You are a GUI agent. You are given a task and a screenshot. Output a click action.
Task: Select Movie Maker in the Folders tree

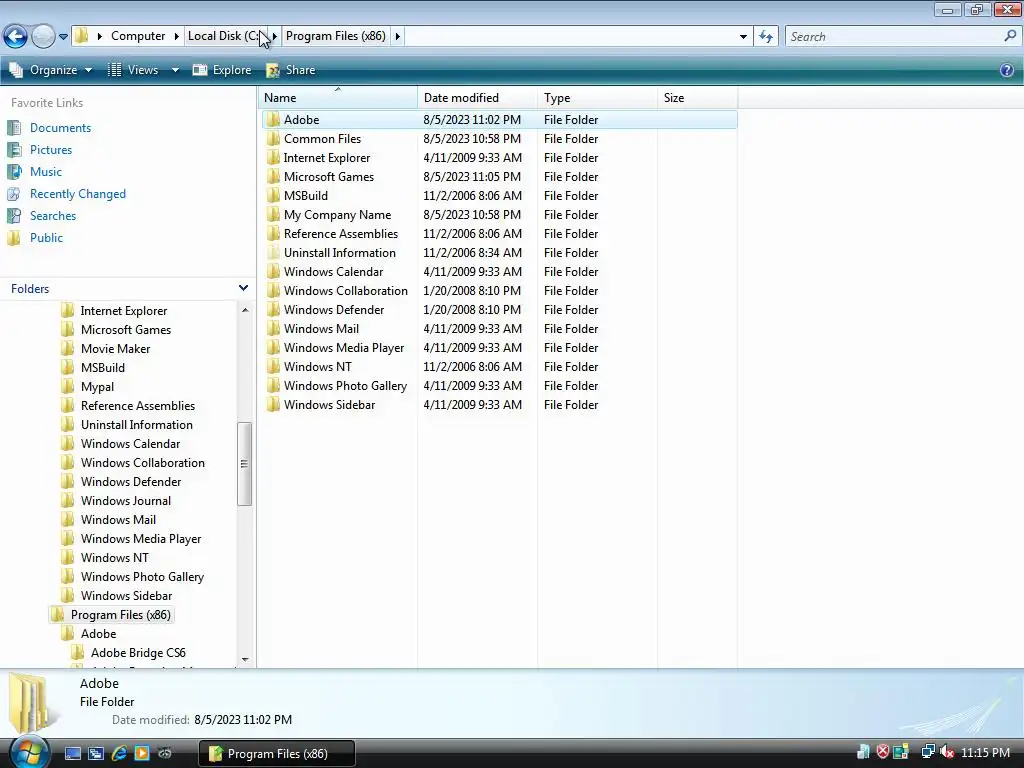[115, 349]
